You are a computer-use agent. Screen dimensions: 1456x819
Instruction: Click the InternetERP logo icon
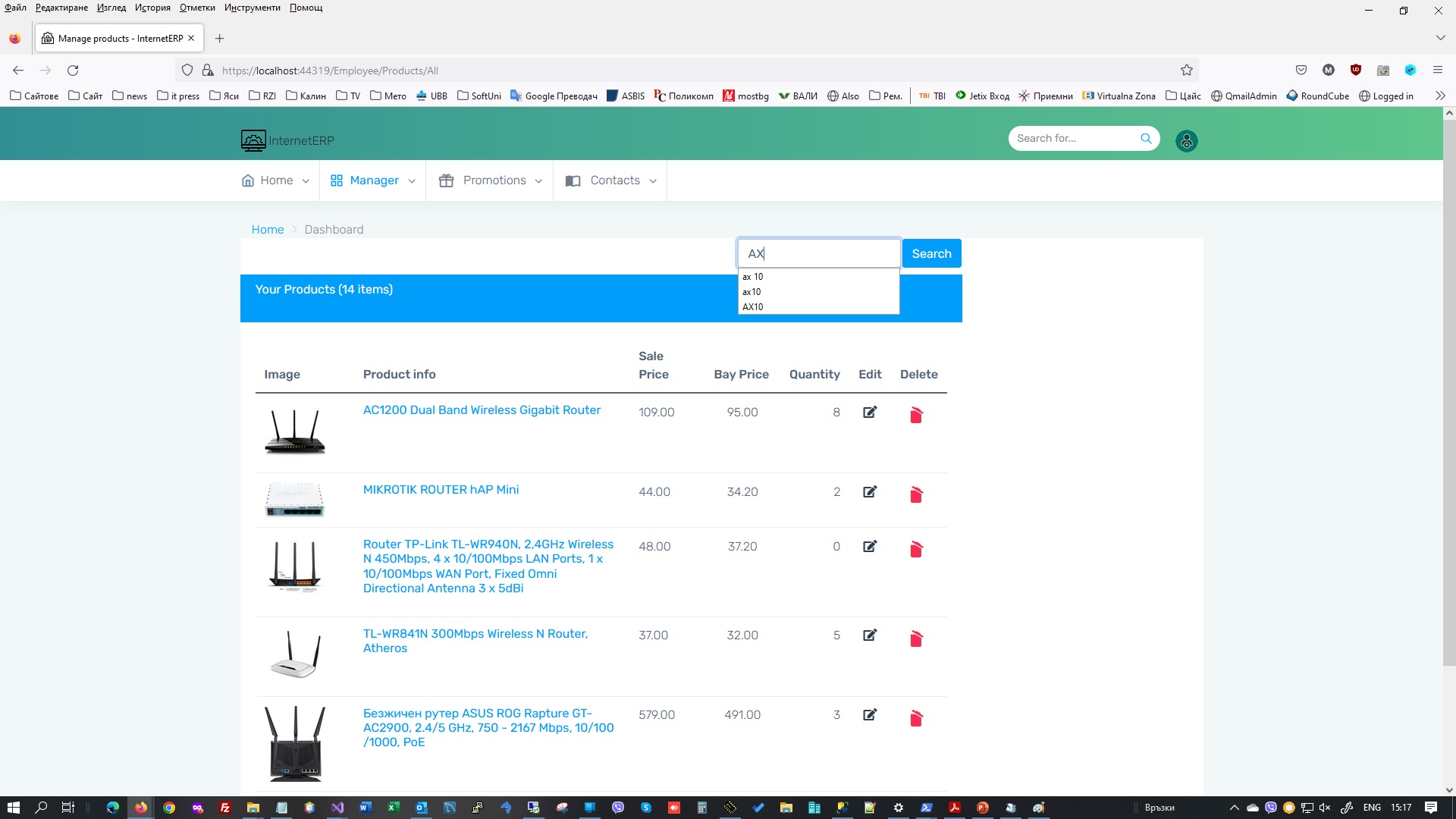pyautogui.click(x=253, y=140)
